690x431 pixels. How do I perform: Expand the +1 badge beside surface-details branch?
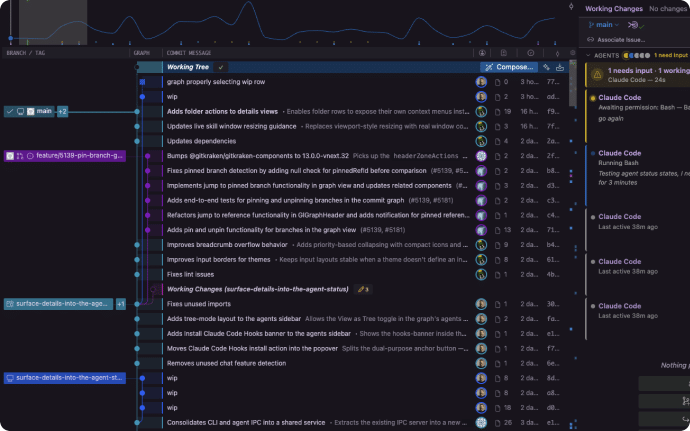pyautogui.click(x=121, y=304)
